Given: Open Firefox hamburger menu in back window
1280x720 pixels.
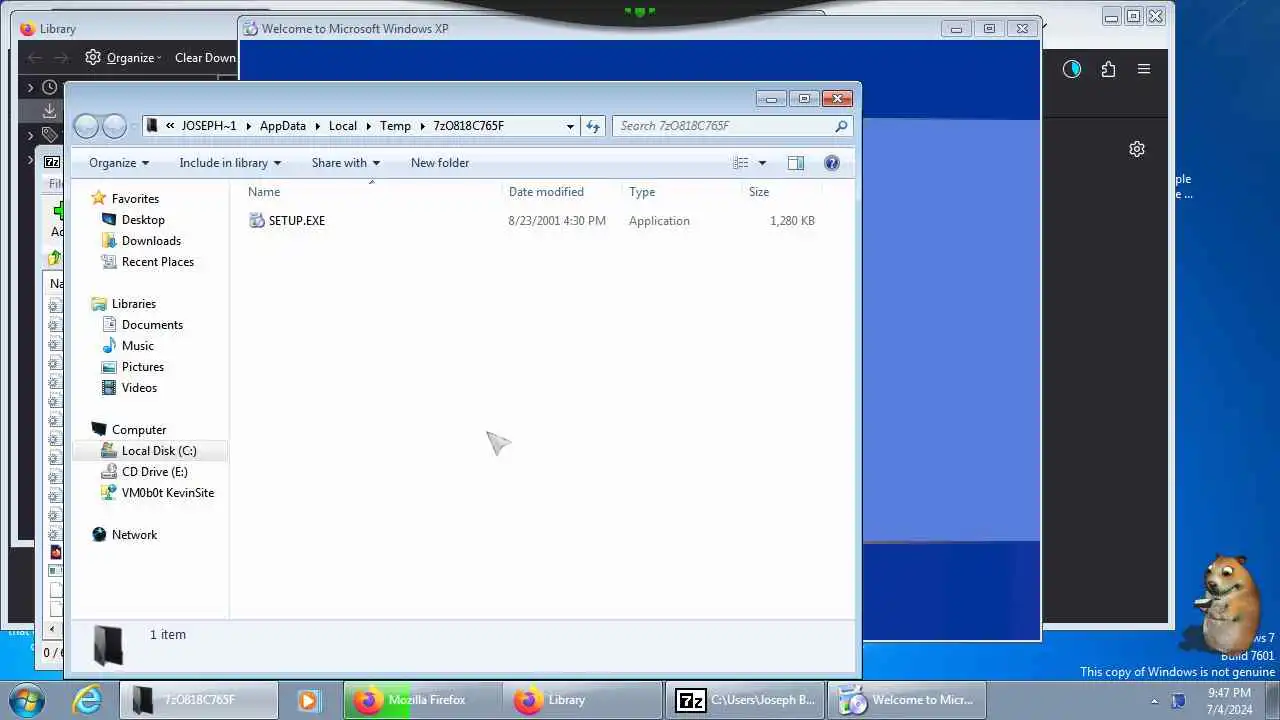Looking at the screenshot, I should [1144, 69].
